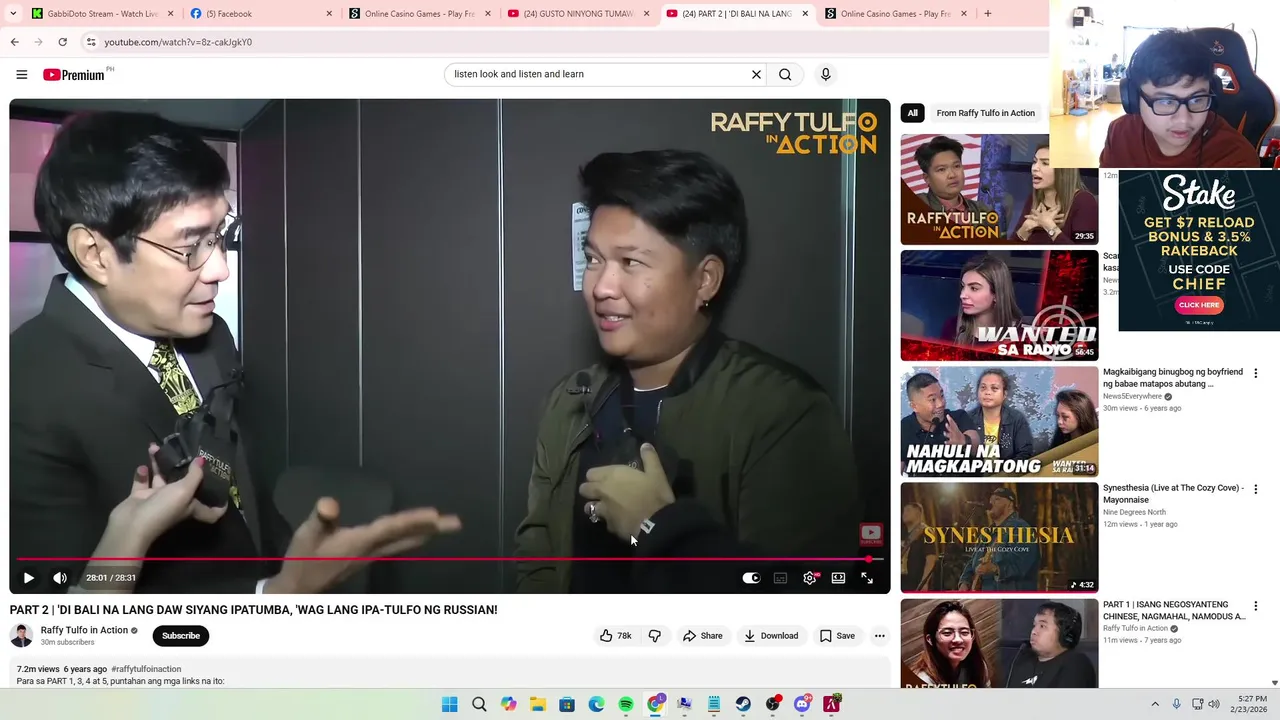Go back to the previous page
This screenshot has width=1280, height=720.
(x=14, y=42)
